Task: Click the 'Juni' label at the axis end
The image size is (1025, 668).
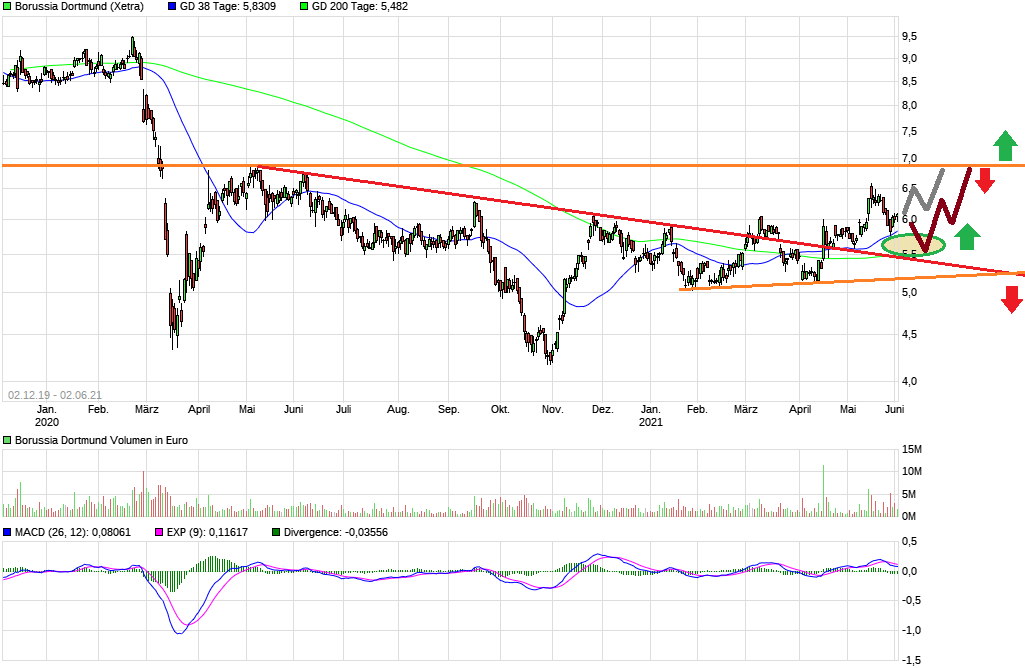Action: pos(894,410)
